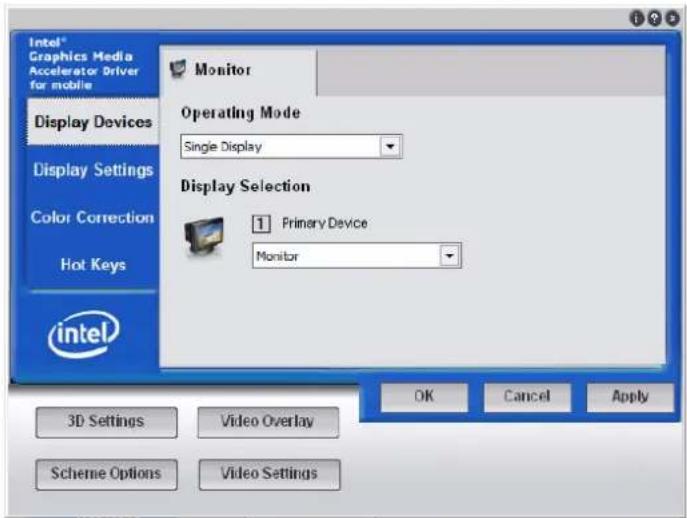Viewport: 687px width, 518px height.
Task: Open Video Settings
Action: click(269, 474)
